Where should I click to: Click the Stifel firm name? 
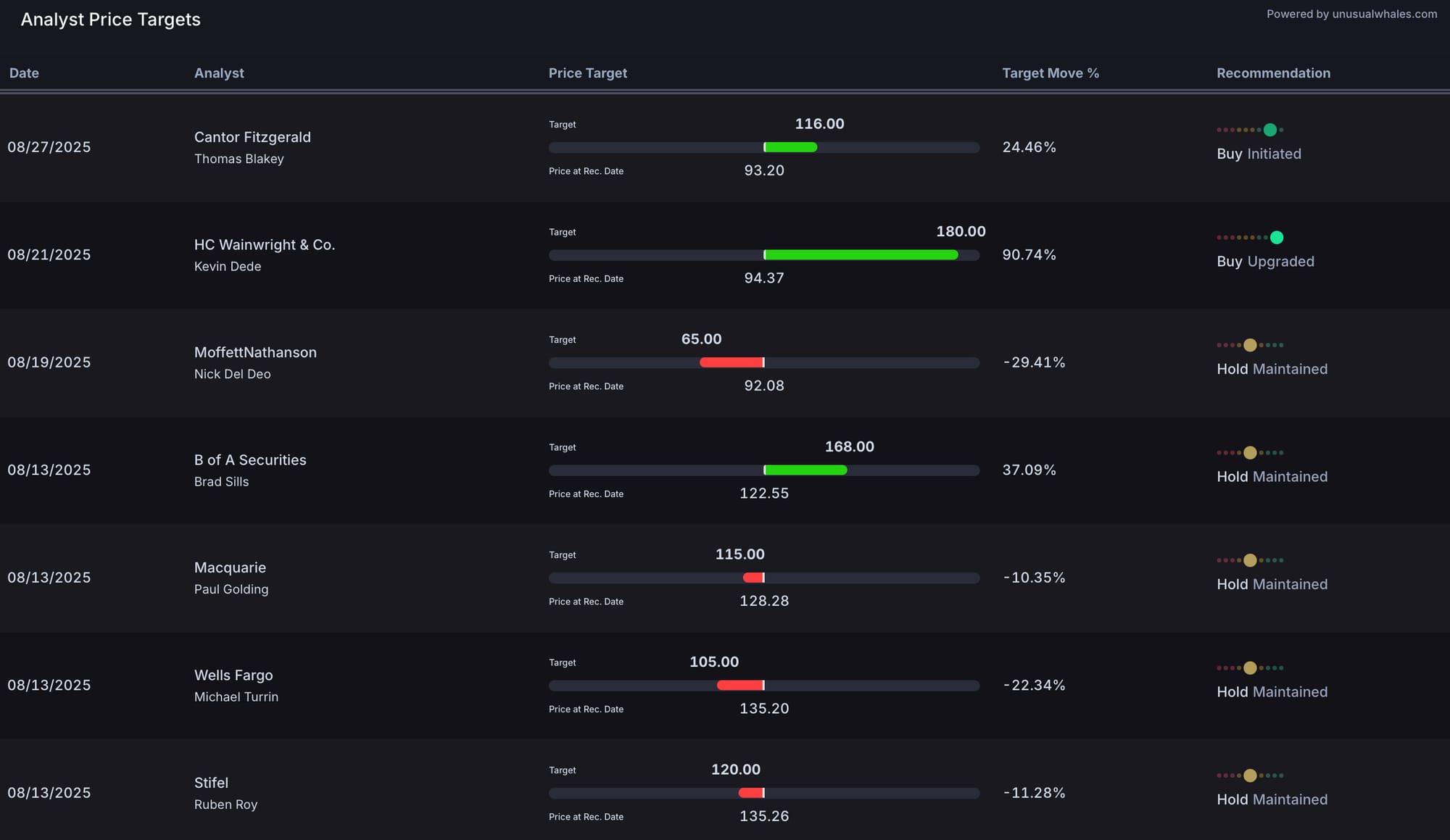point(211,783)
